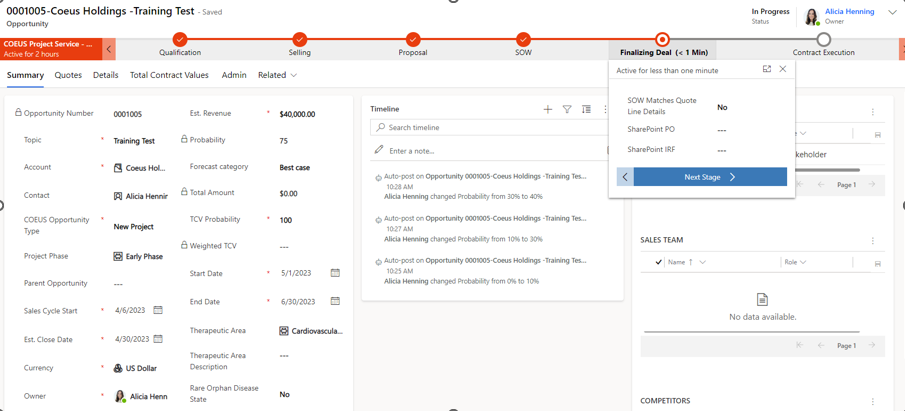Click the Proposal stage checkmark circle
905x411 pixels.
pyautogui.click(x=413, y=39)
